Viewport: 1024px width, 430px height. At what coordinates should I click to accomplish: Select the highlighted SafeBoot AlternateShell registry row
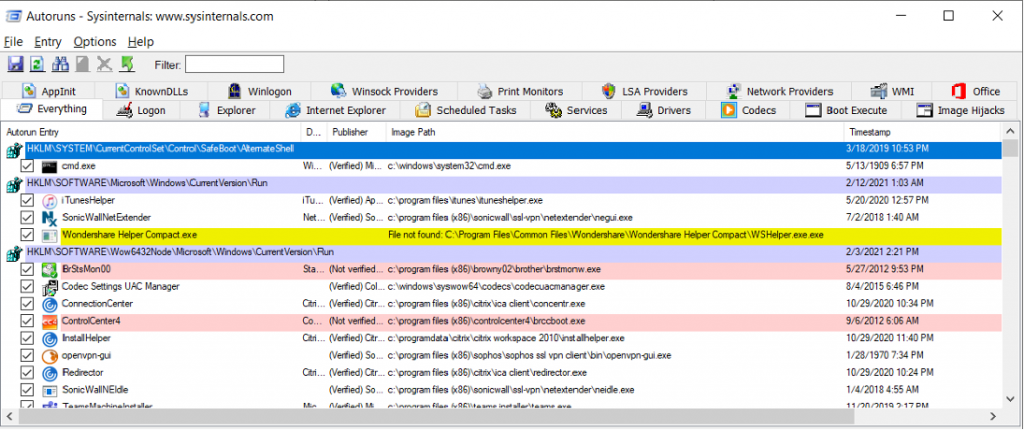point(513,150)
